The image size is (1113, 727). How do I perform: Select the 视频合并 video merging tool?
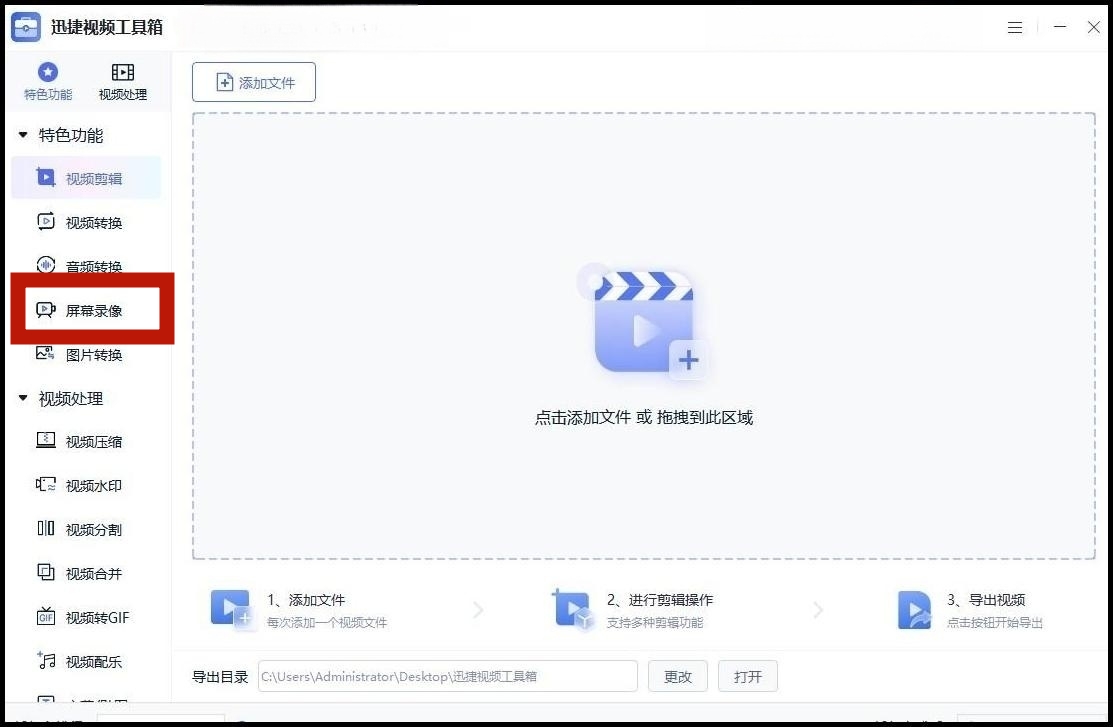(94, 573)
